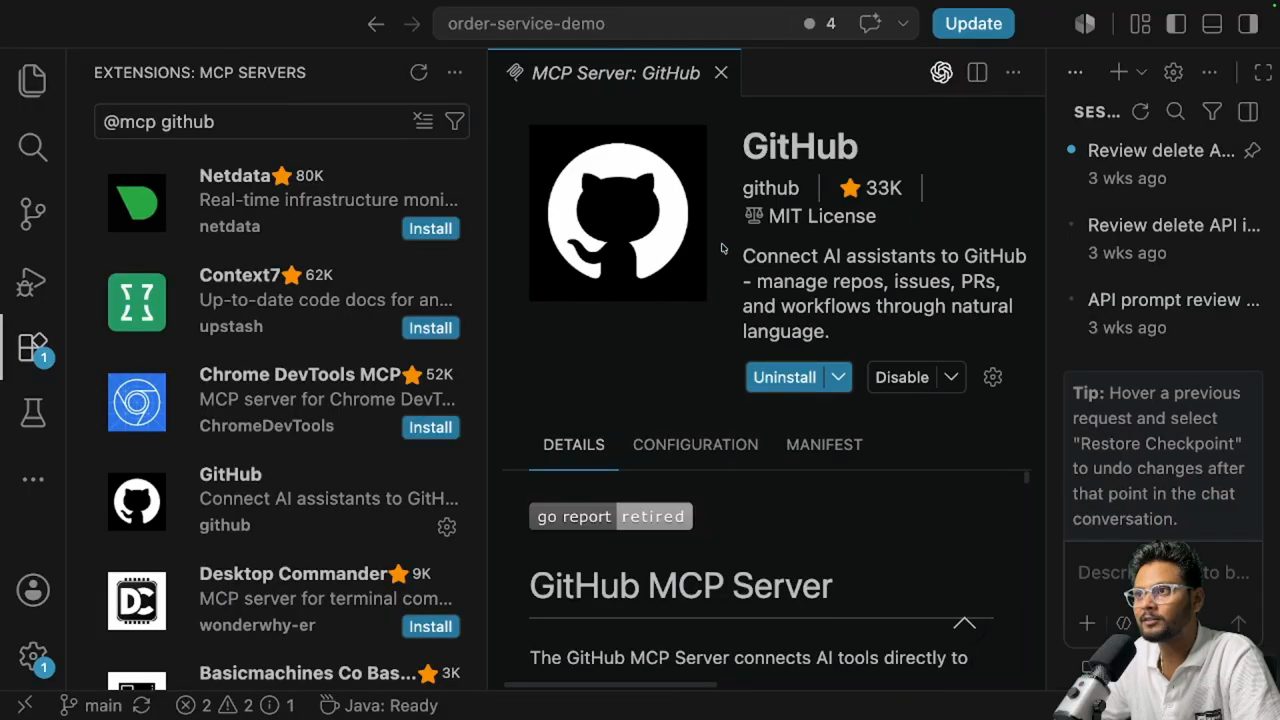Open more actions in Extensions view header
1280x720 pixels.
pos(455,72)
